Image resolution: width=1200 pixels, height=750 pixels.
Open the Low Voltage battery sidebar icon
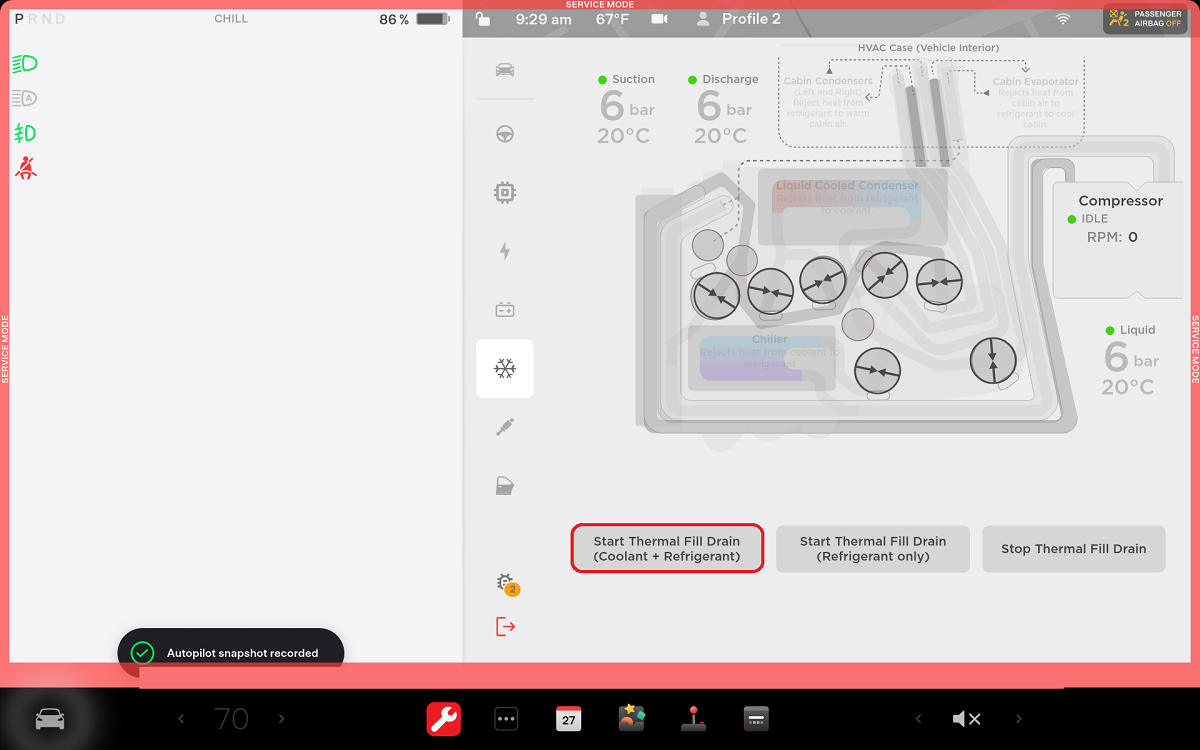pos(505,310)
